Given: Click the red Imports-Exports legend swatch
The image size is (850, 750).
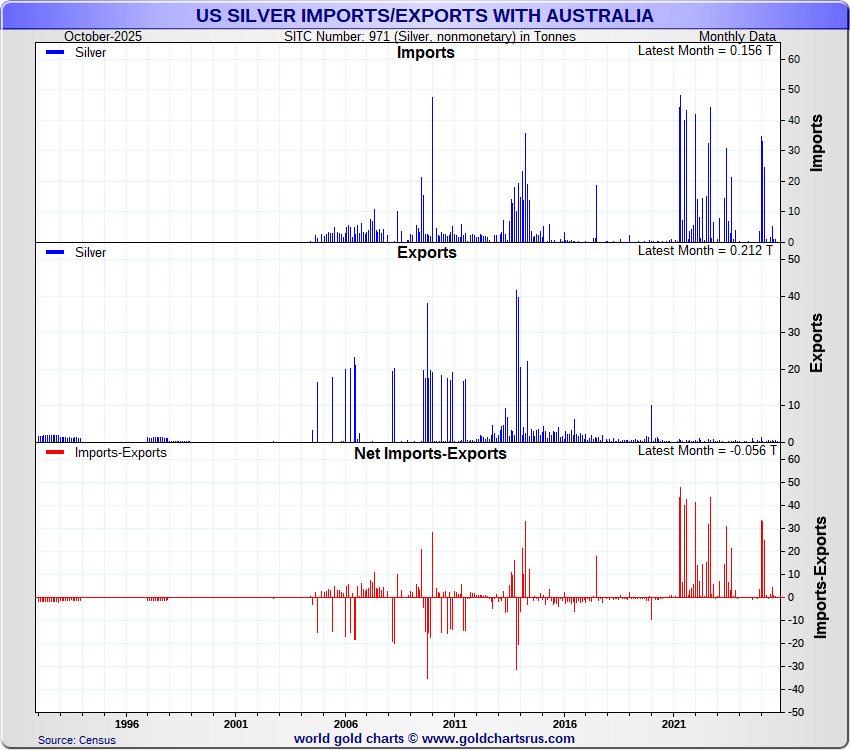Looking at the screenshot, I should pyautogui.click(x=54, y=453).
